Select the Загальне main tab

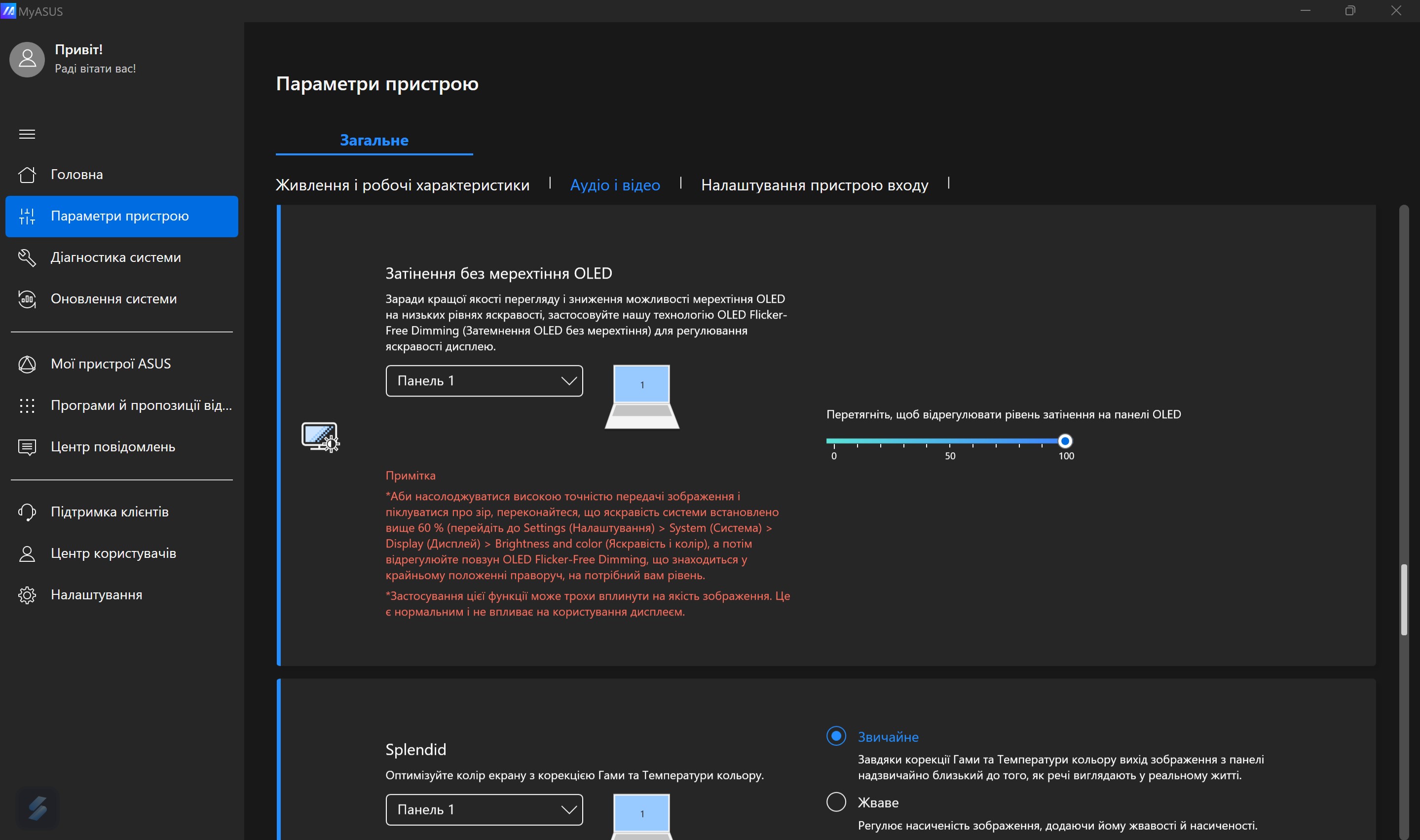(374, 141)
